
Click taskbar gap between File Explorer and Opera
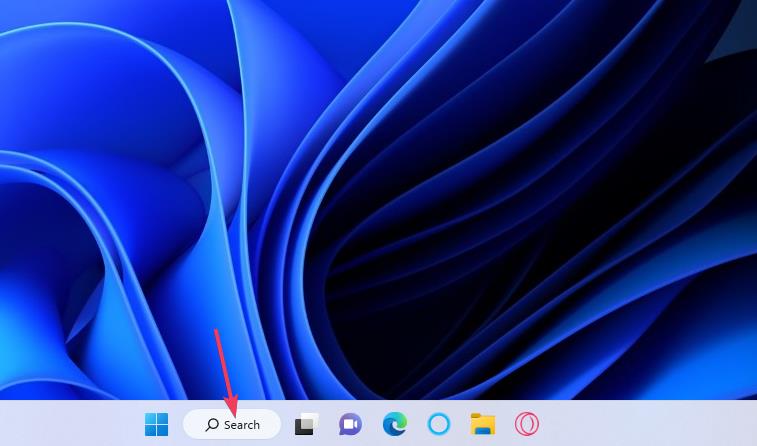(x=505, y=425)
